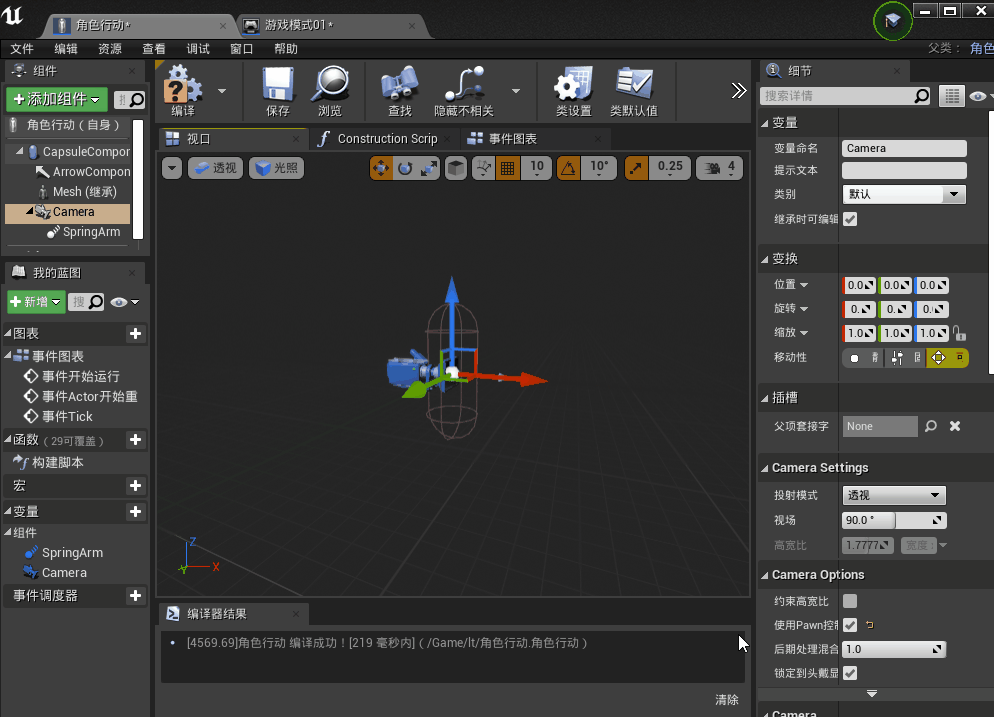Open the 文件 (File) menu
994x717 pixels.
tap(22, 49)
